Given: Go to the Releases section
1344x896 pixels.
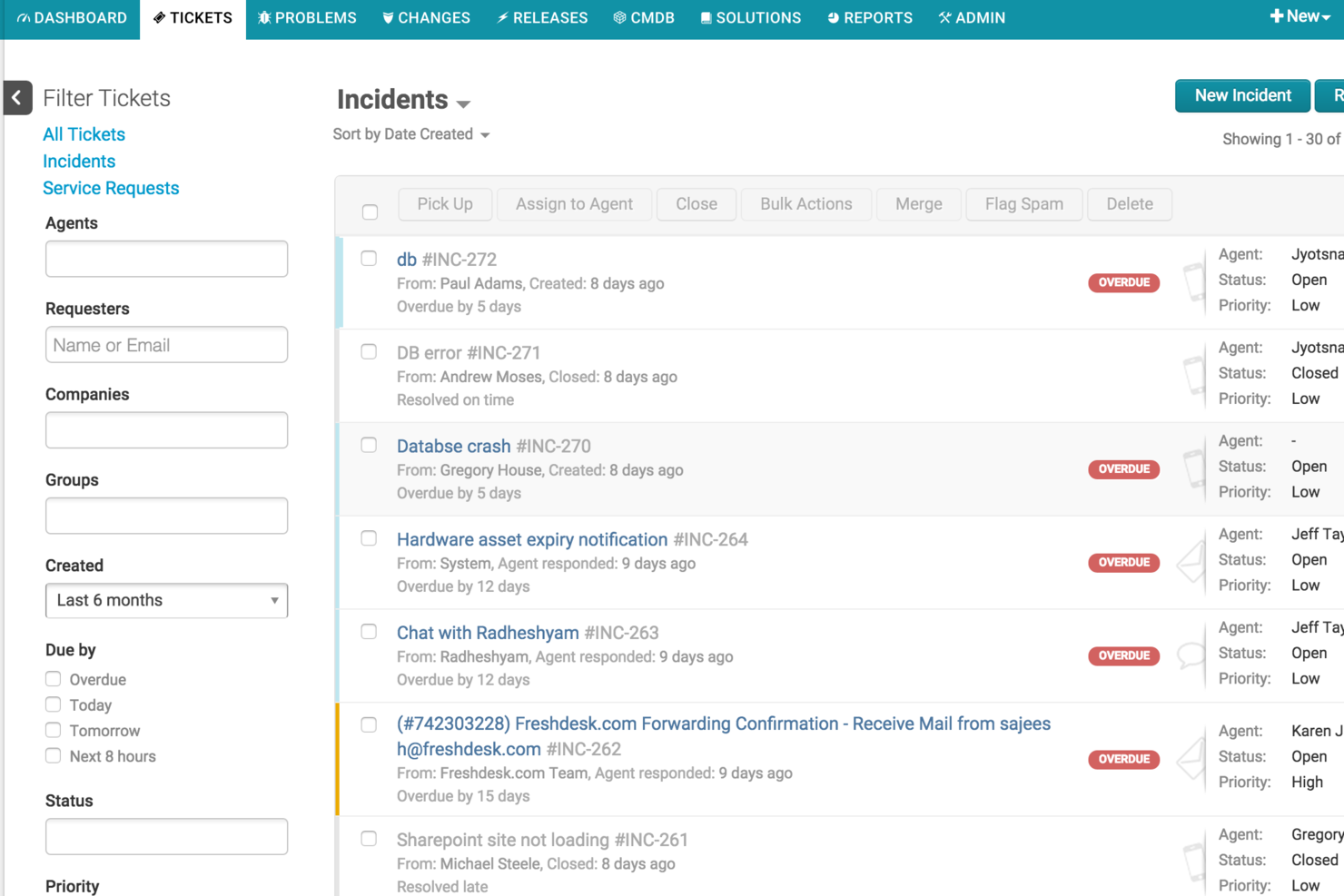Looking at the screenshot, I should (542, 17).
